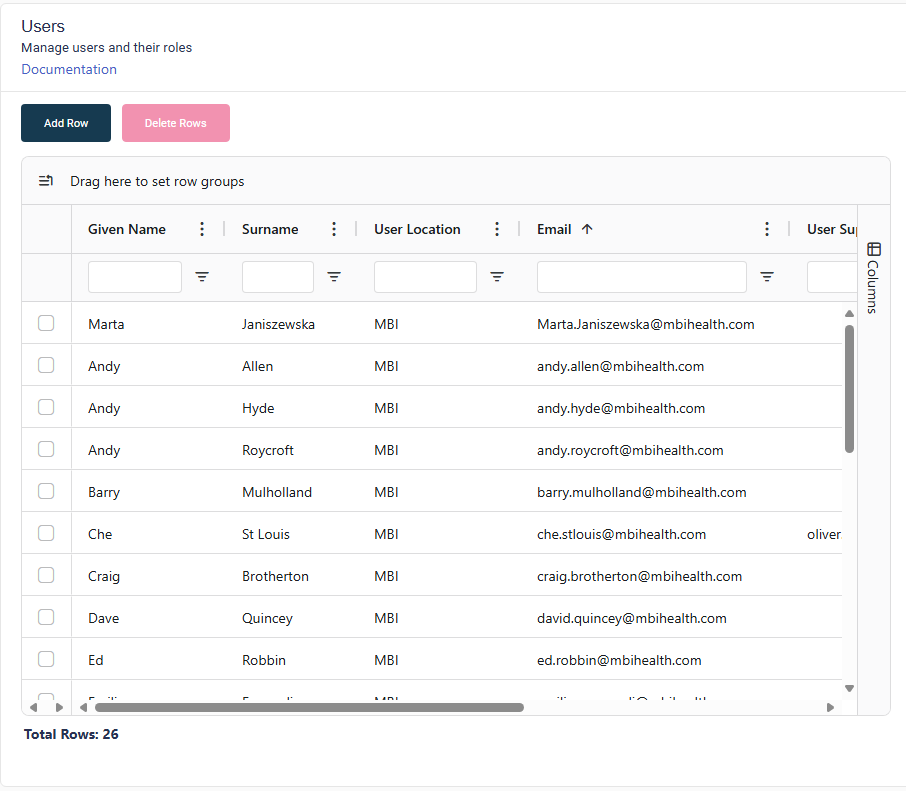Click the Surname column header

270,229
